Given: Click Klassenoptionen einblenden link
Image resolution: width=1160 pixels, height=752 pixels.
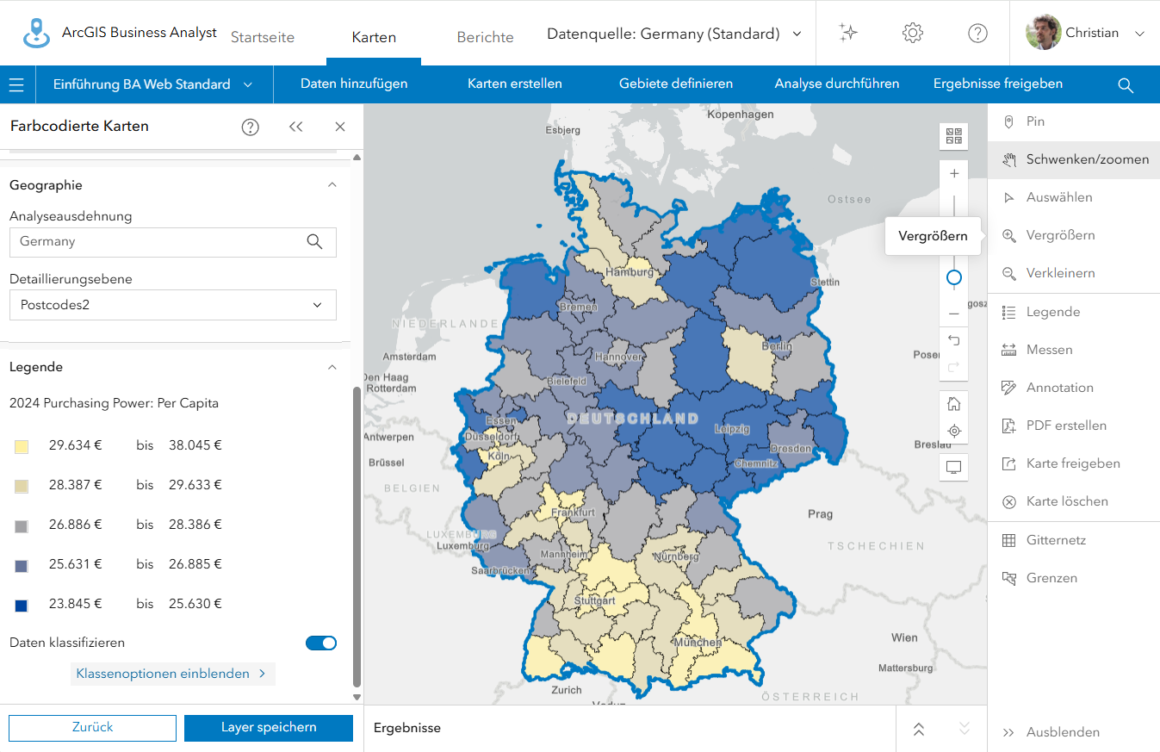Looking at the screenshot, I should pyautogui.click(x=172, y=674).
